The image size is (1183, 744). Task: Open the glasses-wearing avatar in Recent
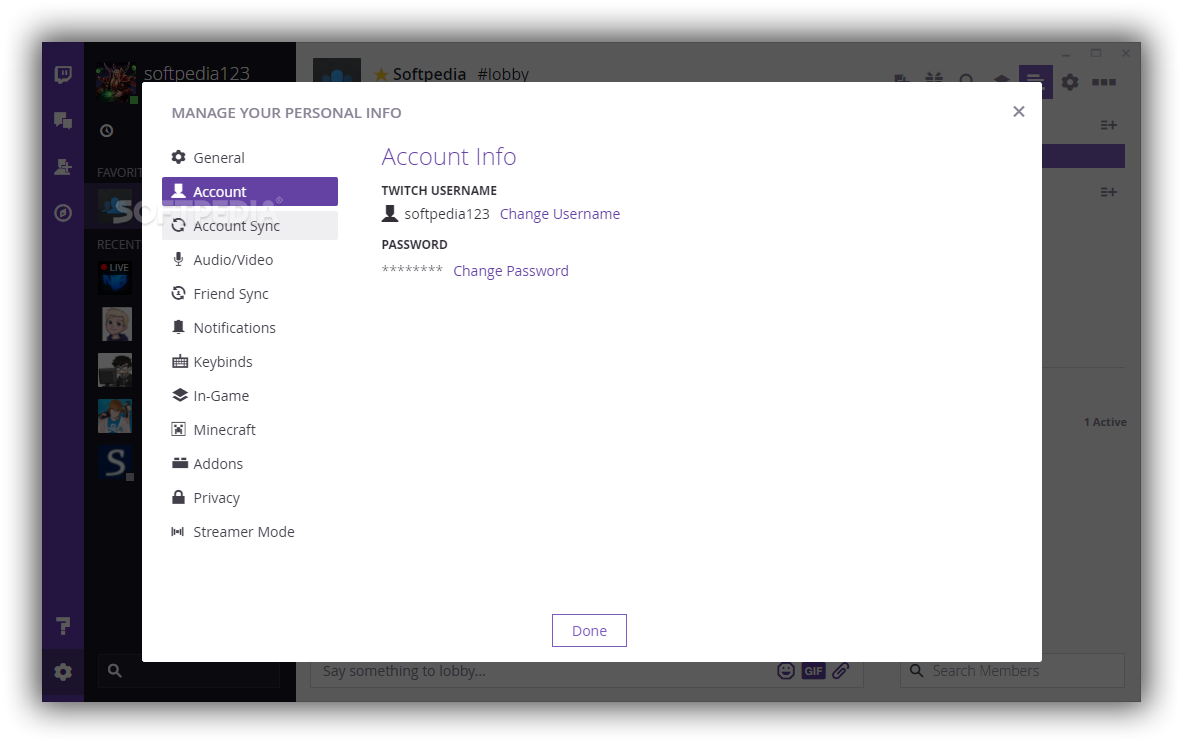click(x=115, y=370)
